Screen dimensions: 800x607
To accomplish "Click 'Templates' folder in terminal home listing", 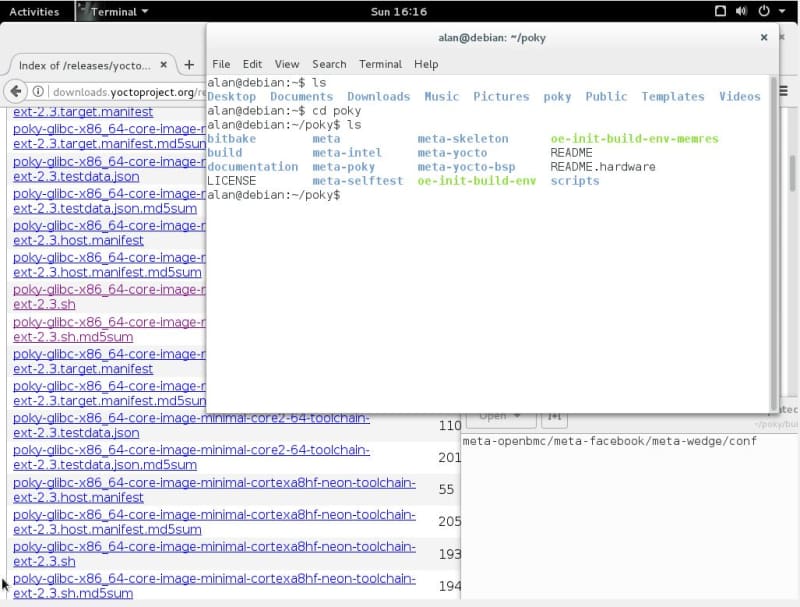I will tap(672, 96).
